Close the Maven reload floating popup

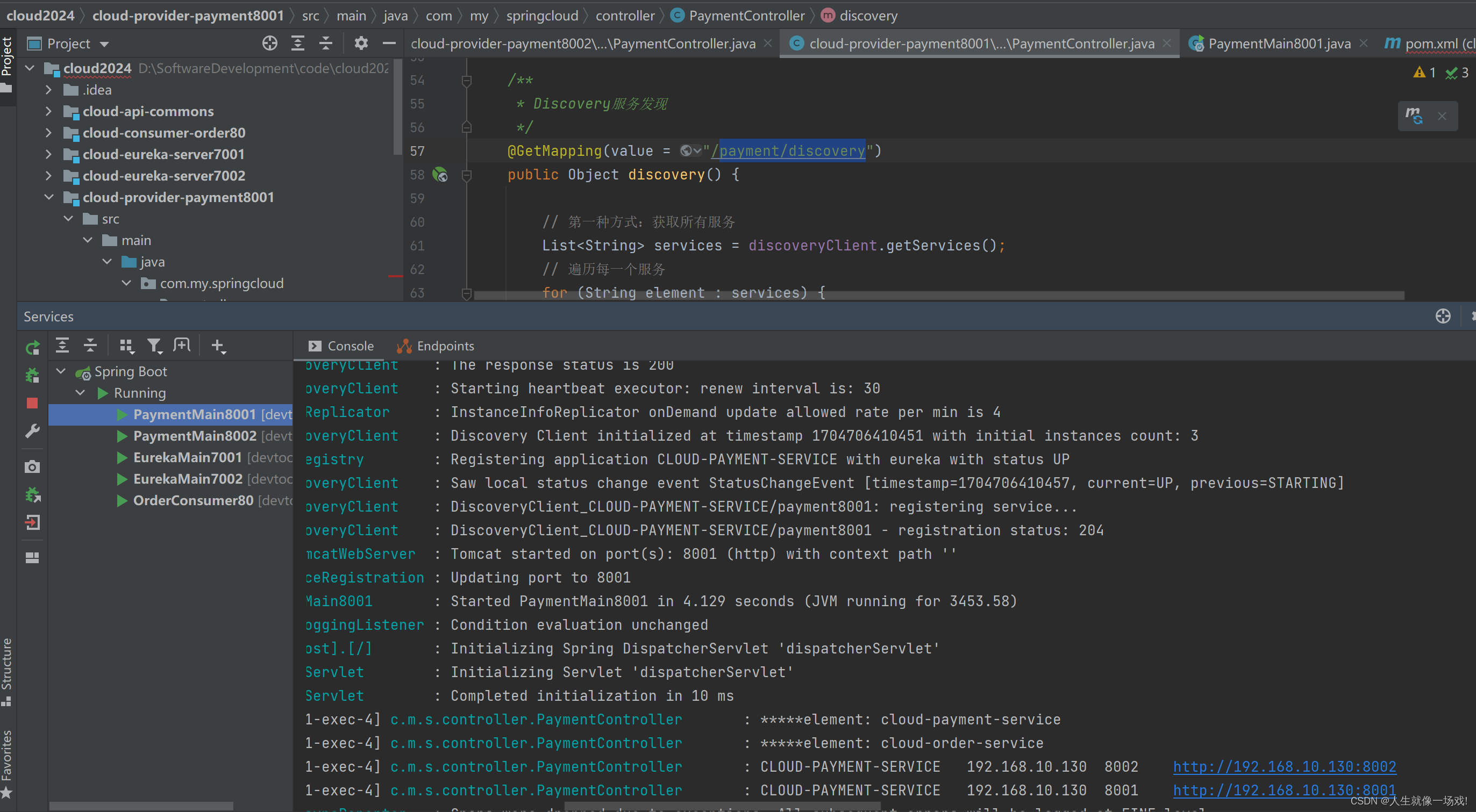[1442, 116]
